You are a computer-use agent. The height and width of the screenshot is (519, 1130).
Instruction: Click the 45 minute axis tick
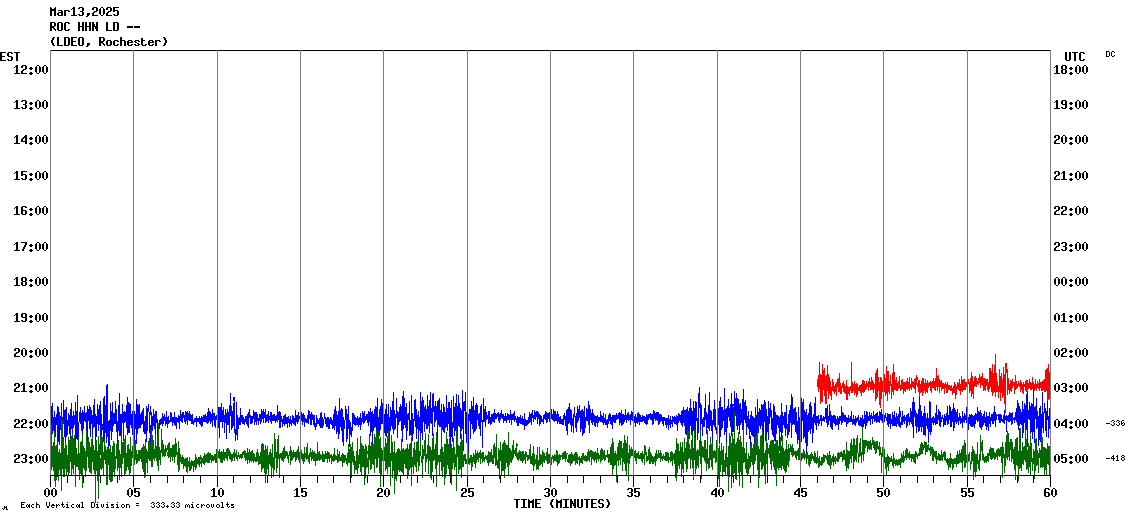800,493
